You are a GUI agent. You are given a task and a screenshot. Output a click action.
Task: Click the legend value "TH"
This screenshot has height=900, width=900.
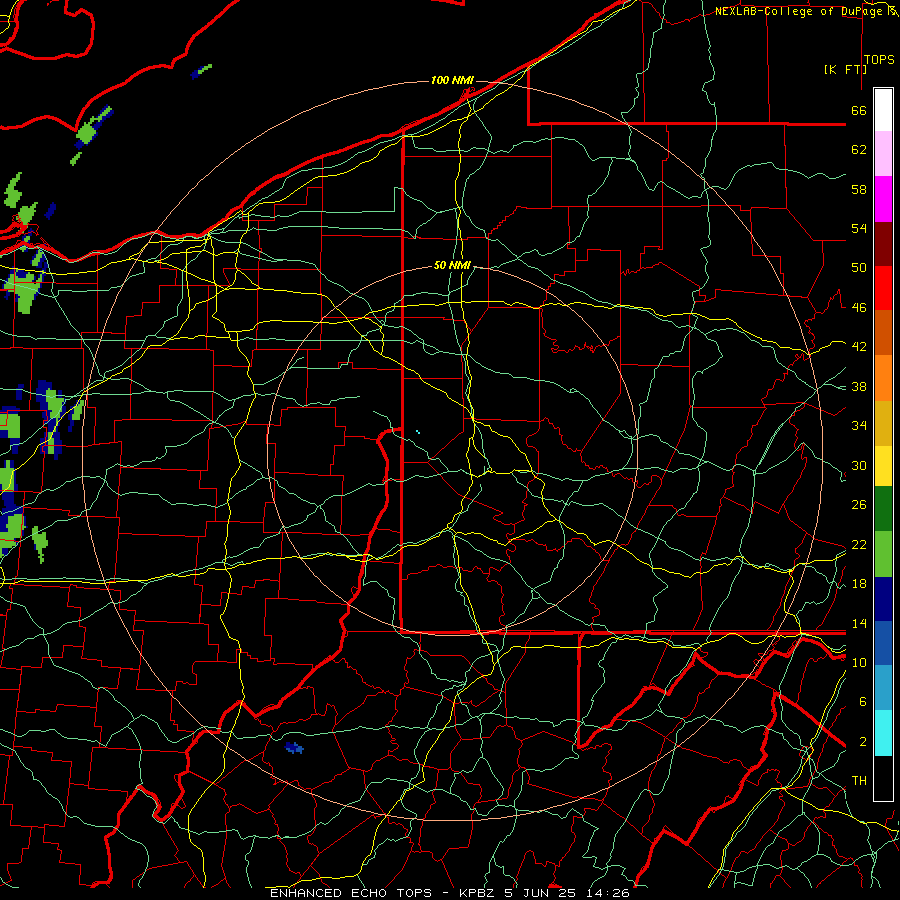pos(859,781)
